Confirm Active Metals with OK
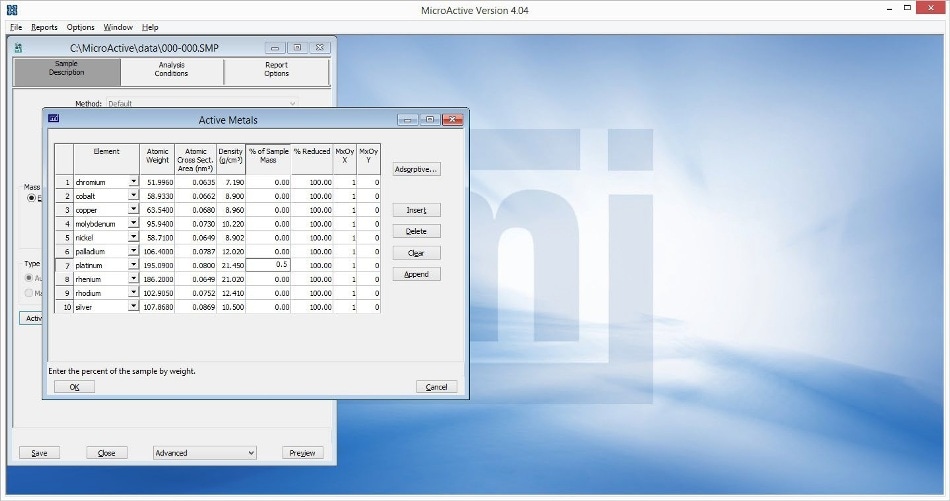This screenshot has width=950, height=501. coord(75,387)
